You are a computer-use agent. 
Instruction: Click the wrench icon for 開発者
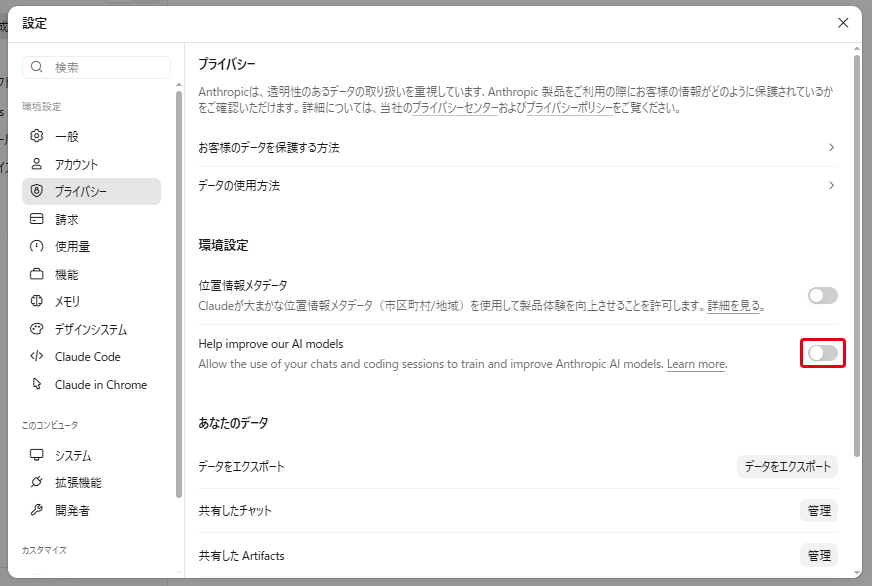pos(37,509)
